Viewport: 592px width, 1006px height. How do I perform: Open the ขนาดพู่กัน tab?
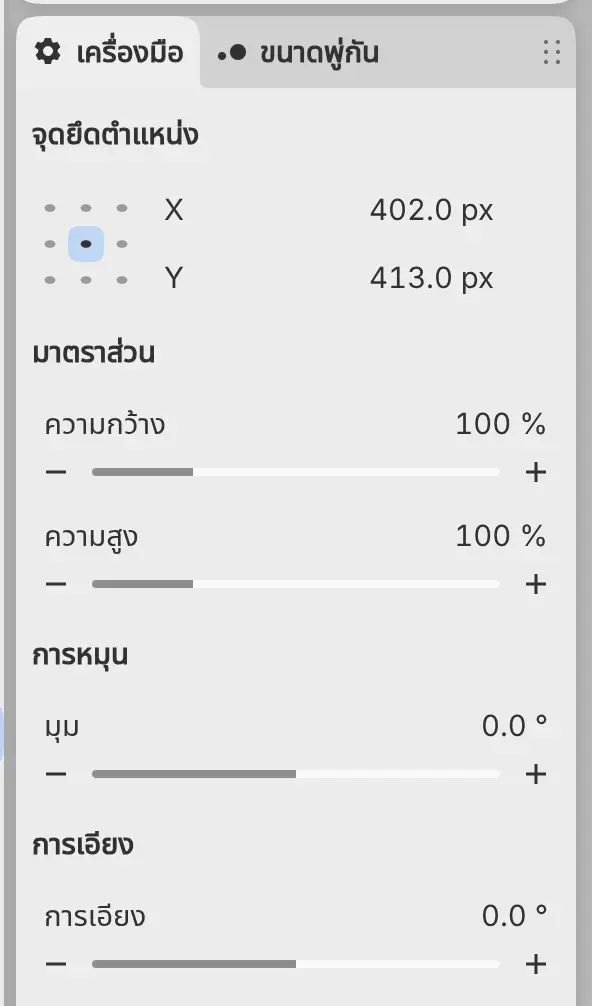(x=298, y=53)
